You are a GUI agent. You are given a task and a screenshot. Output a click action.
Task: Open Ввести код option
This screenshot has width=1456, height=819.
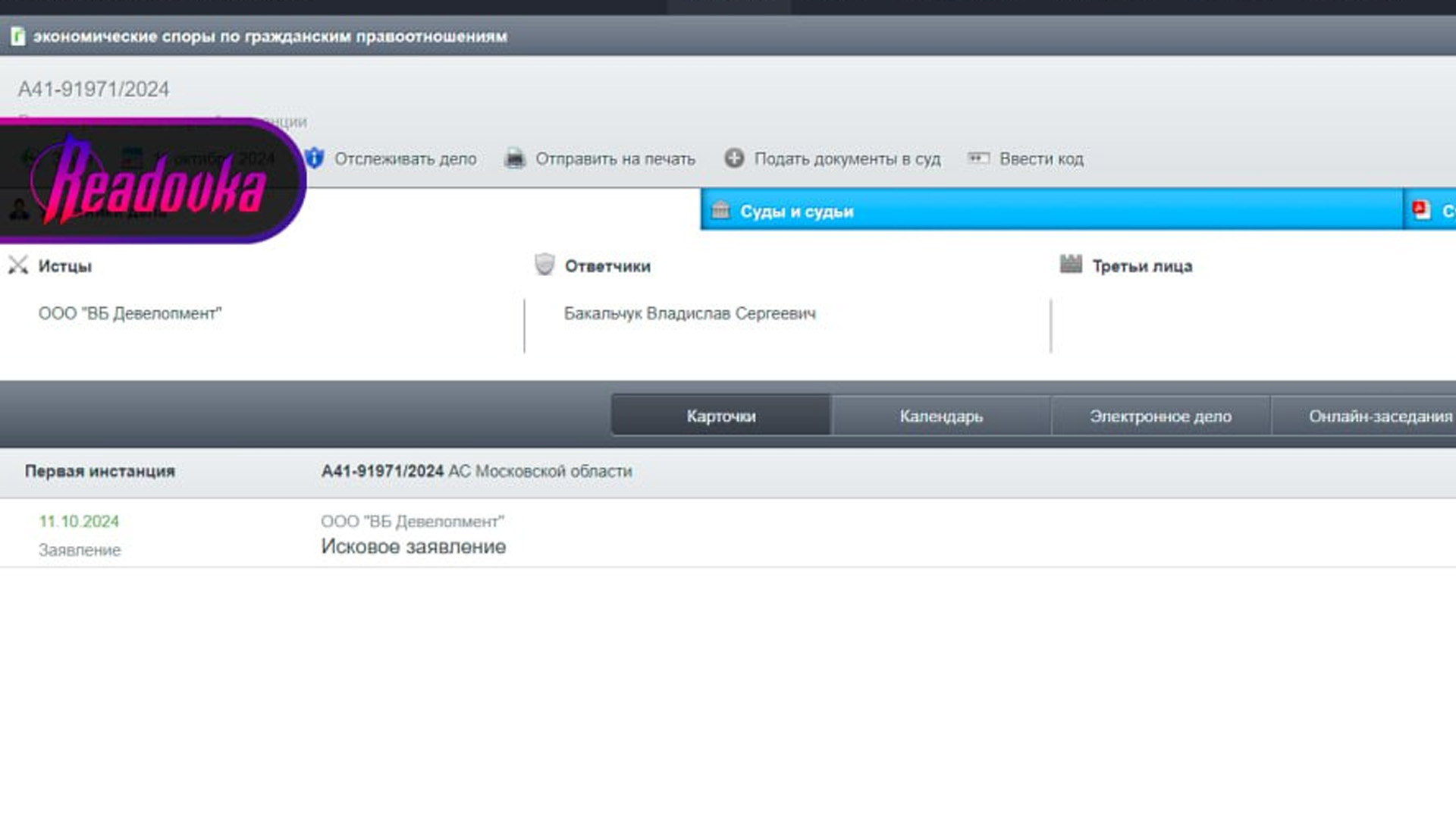[1041, 159]
